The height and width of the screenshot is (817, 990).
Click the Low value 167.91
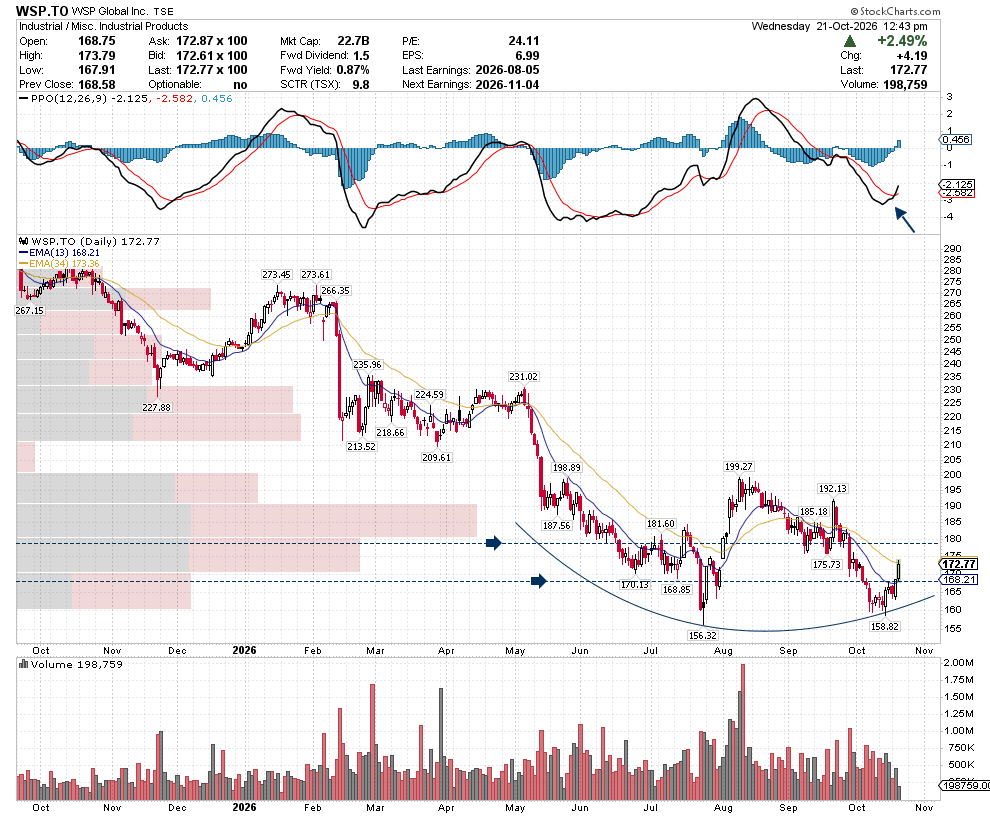coord(97,70)
